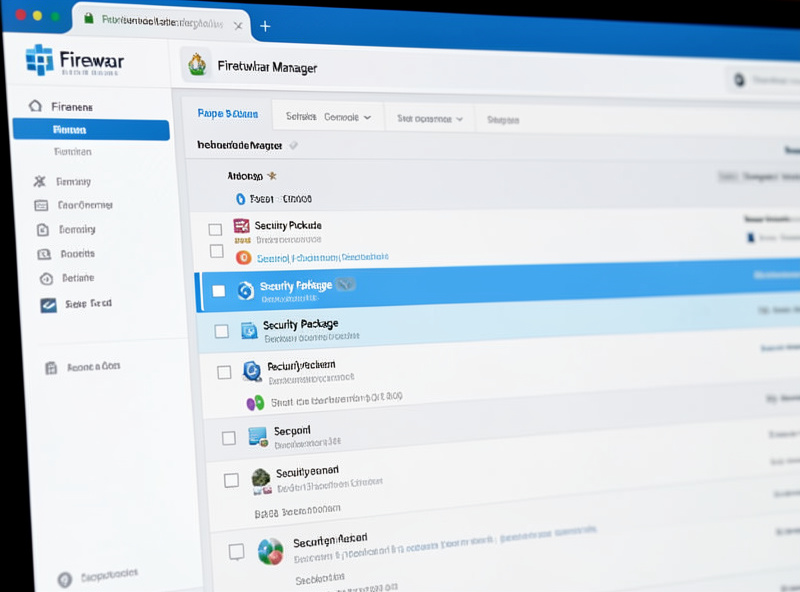Toggle checkbox of highlighted Security Package row
Image resolution: width=800 pixels, height=592 pixels.
point(219,291)
